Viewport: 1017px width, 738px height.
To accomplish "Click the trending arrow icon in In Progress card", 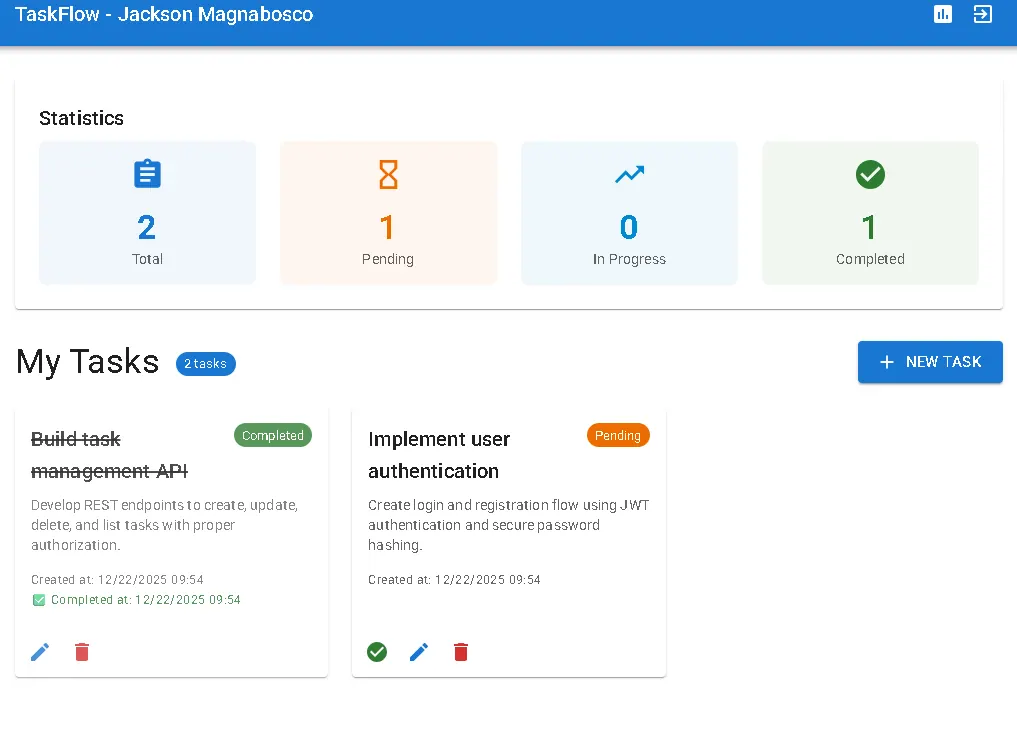I will [x=629, y=174].
